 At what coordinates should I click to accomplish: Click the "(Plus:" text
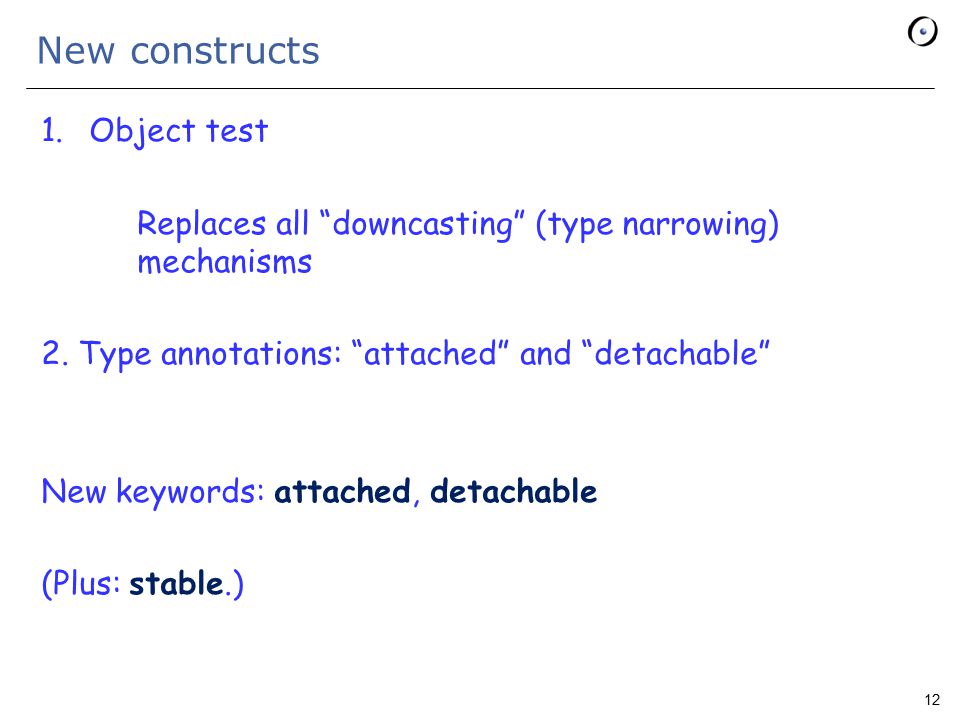(81, 583)
